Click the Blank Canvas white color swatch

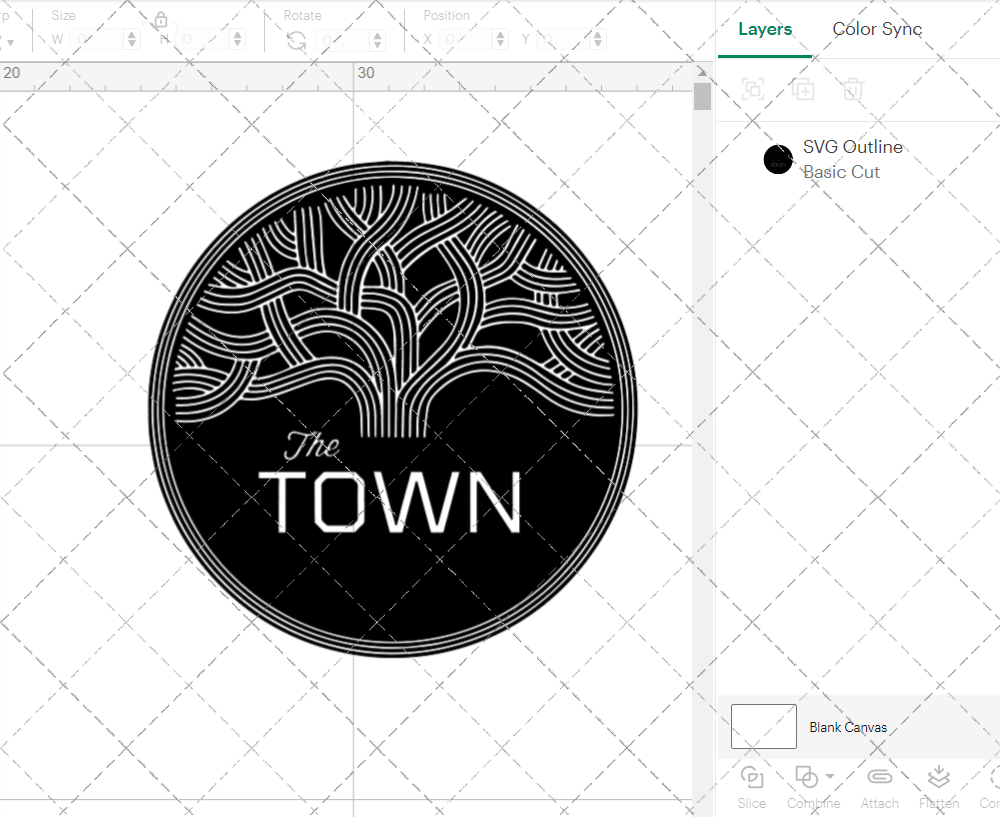click(764, 726)
